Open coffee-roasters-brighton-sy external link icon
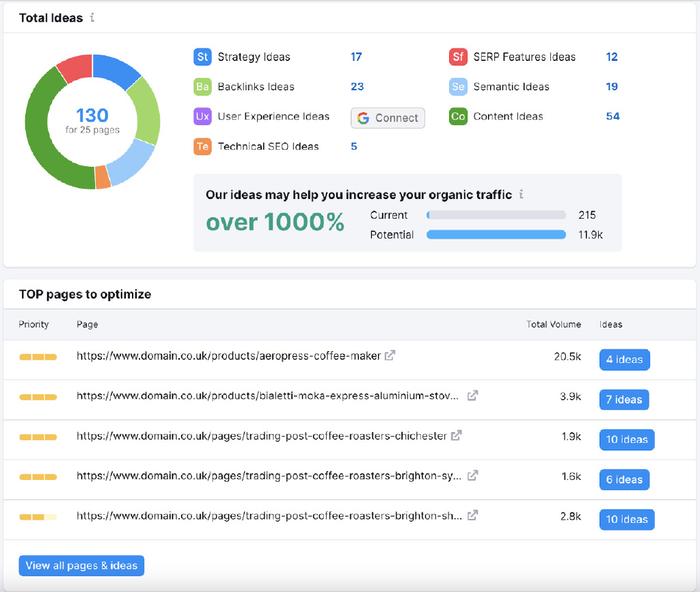 (x=472, y=475)
